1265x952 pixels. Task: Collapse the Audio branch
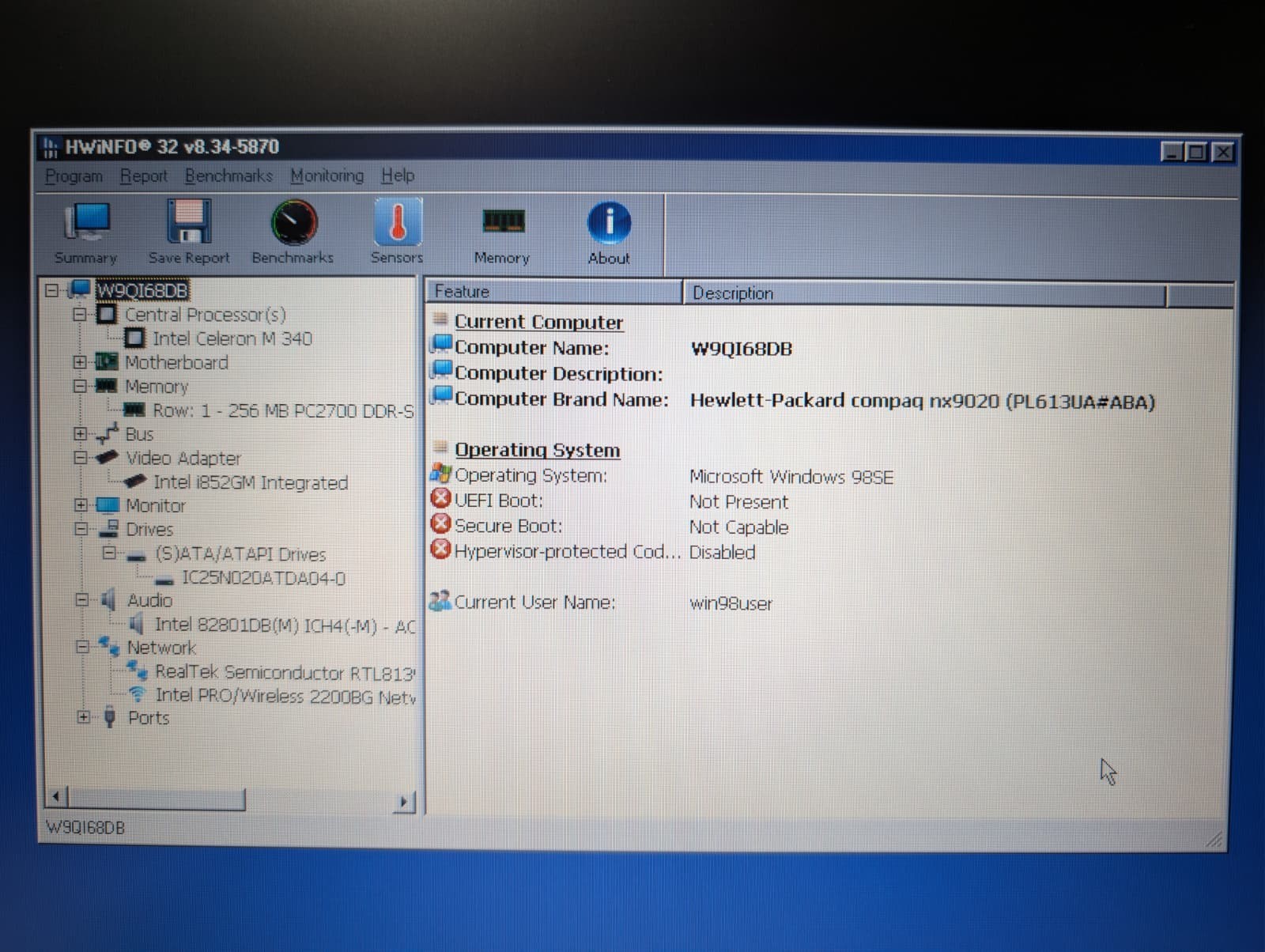[x=81, y=600]
